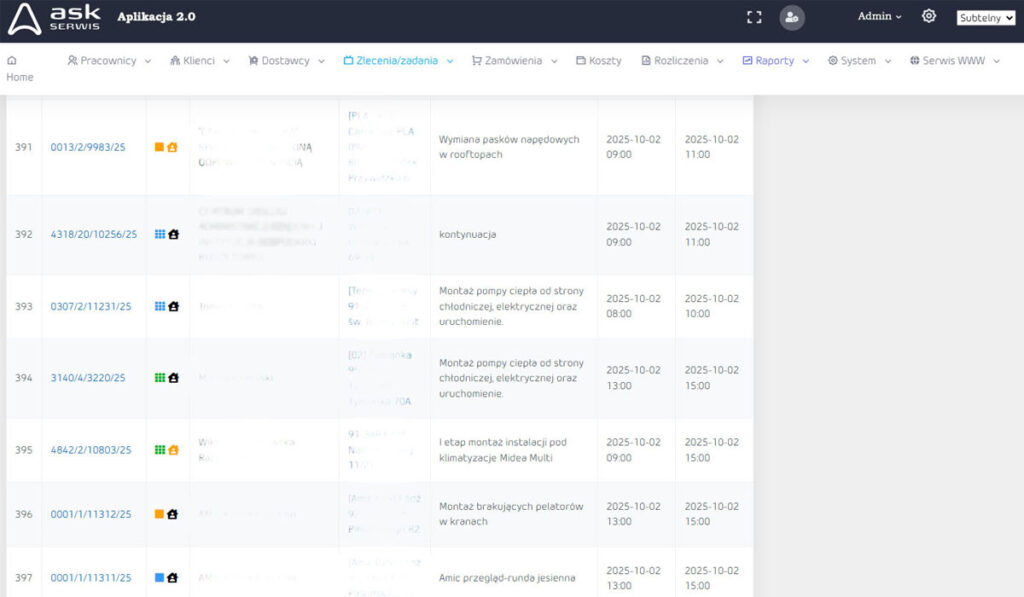
Task: Expand the Admin user menu
Action: (879, 17)
